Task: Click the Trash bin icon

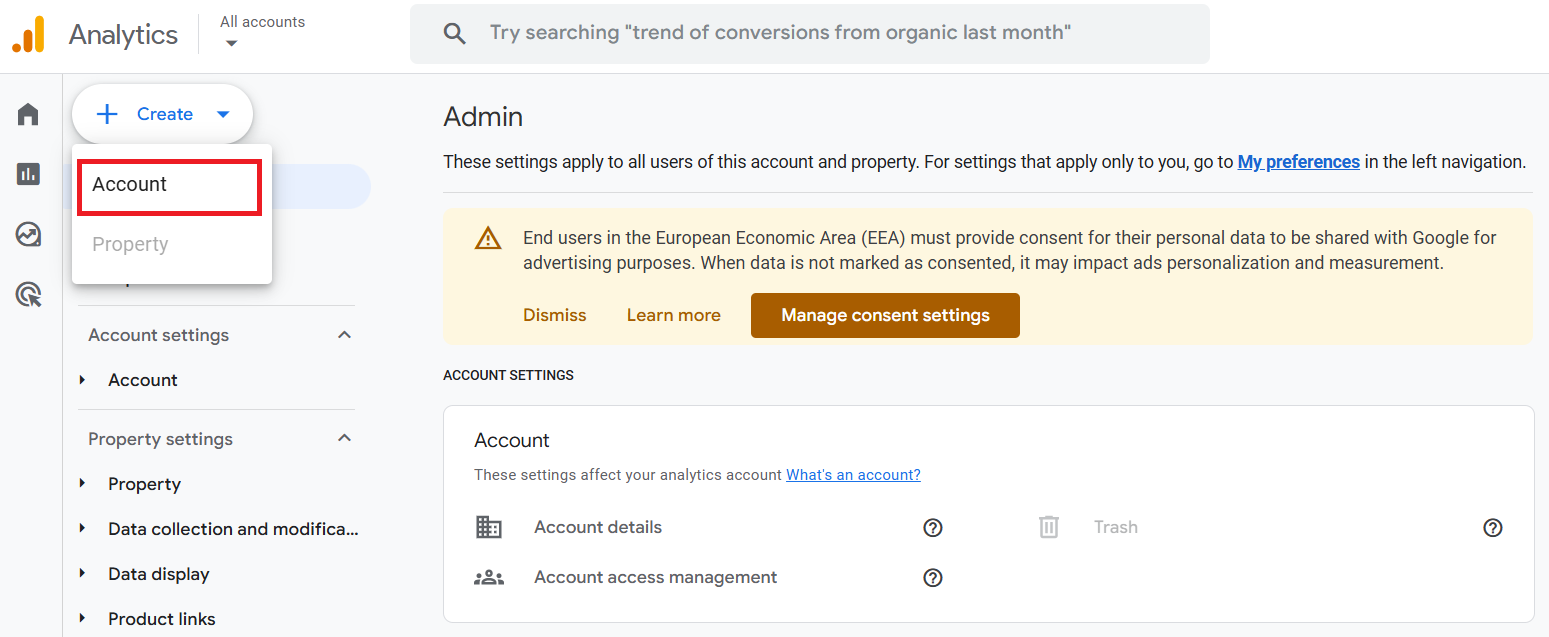Action: [1048, 527]
